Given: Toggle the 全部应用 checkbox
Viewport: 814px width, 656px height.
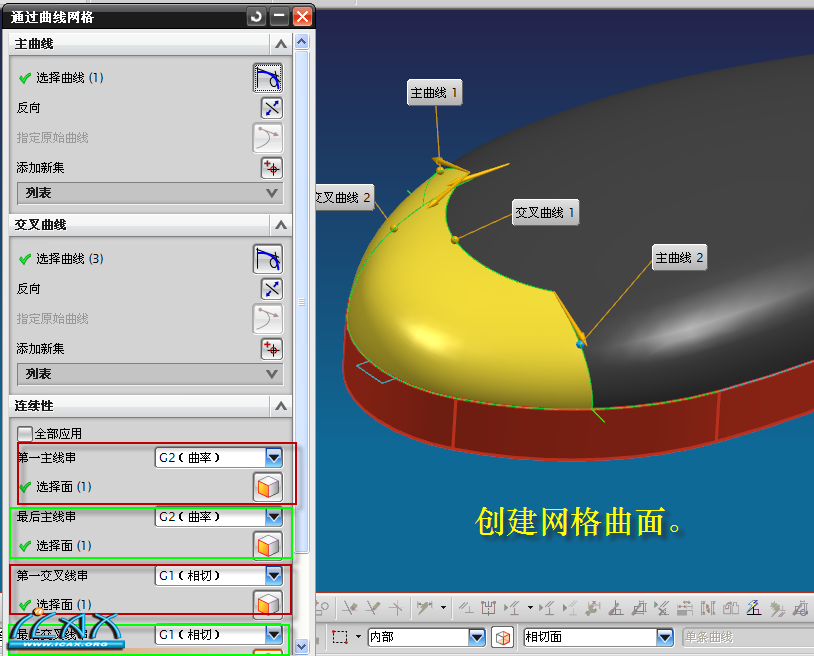Looking at the screenshot, I should (24, 433).
